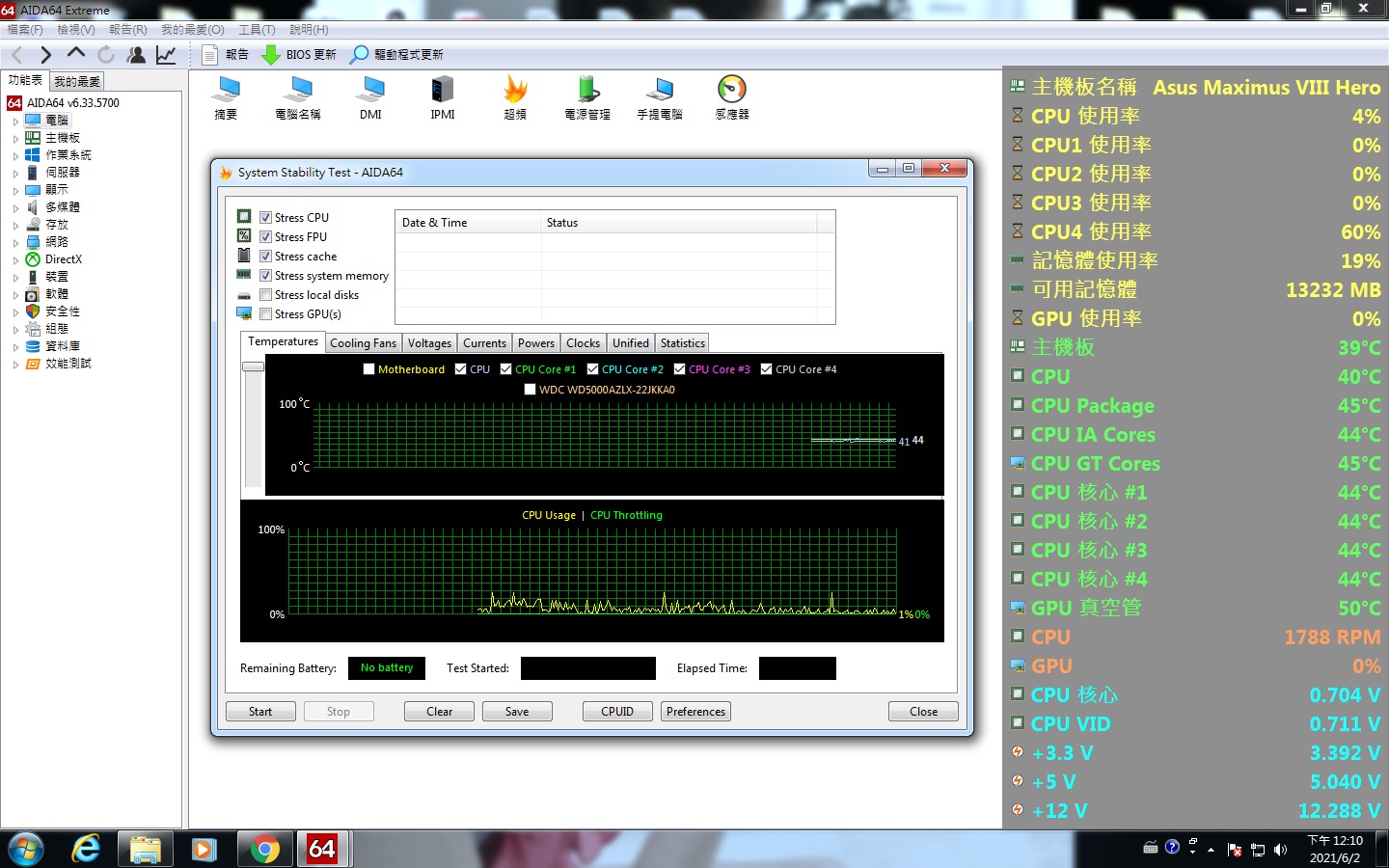The width and height of the screenshot is (1389, 868).
Task: Click BIOS 更新 green arrow button
Action: (299, 55)
